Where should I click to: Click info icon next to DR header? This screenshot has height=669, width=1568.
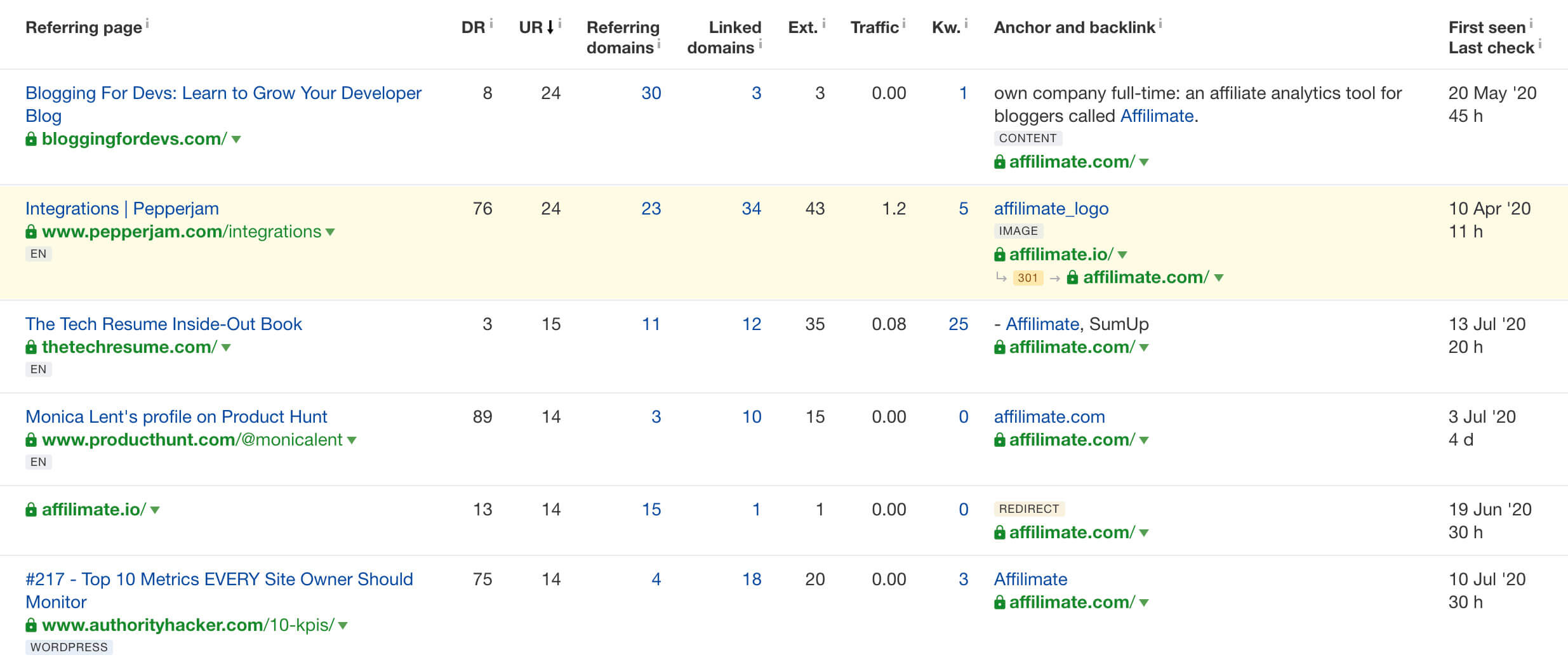click(491, 23)
